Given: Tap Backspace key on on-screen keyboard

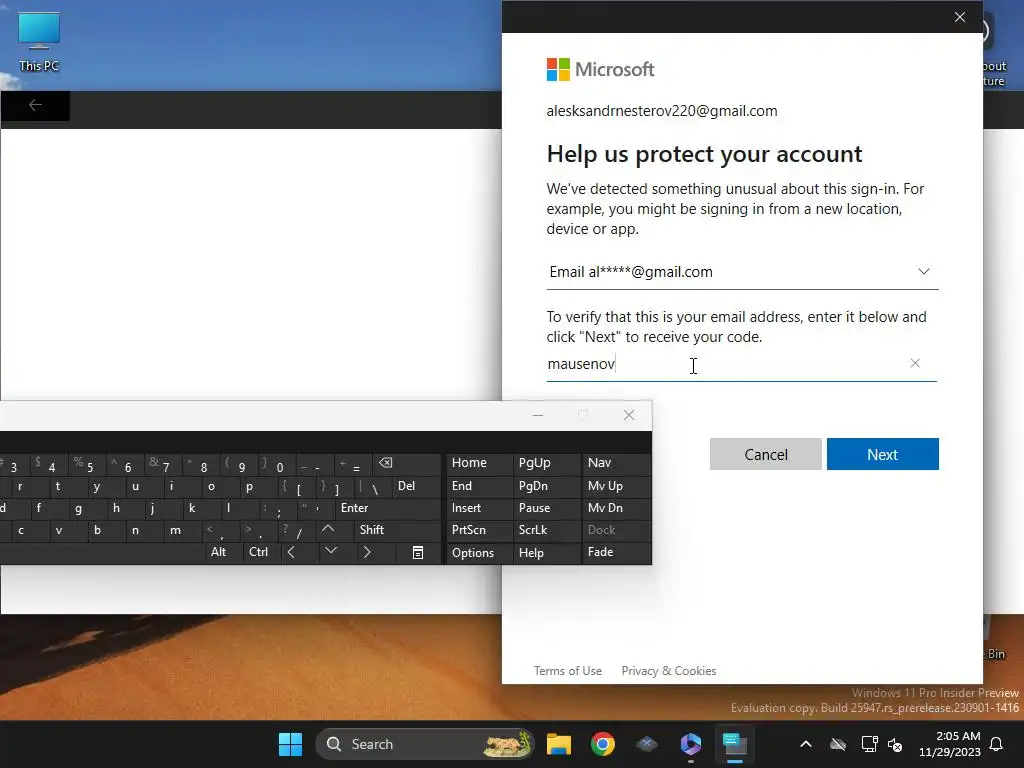Looking at the screenshot, I should 406,463.
